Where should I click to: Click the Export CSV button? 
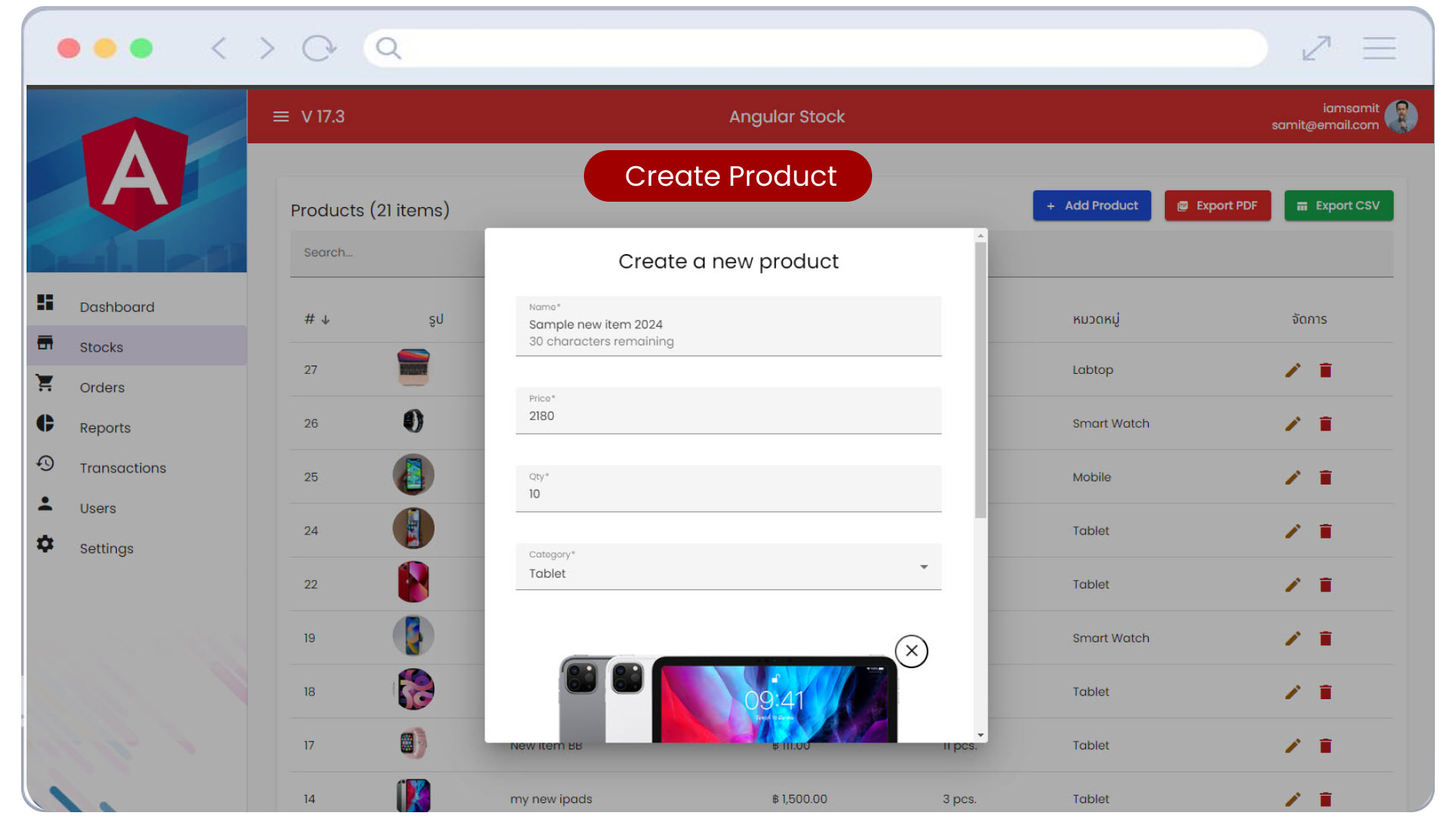point(1338,206)
